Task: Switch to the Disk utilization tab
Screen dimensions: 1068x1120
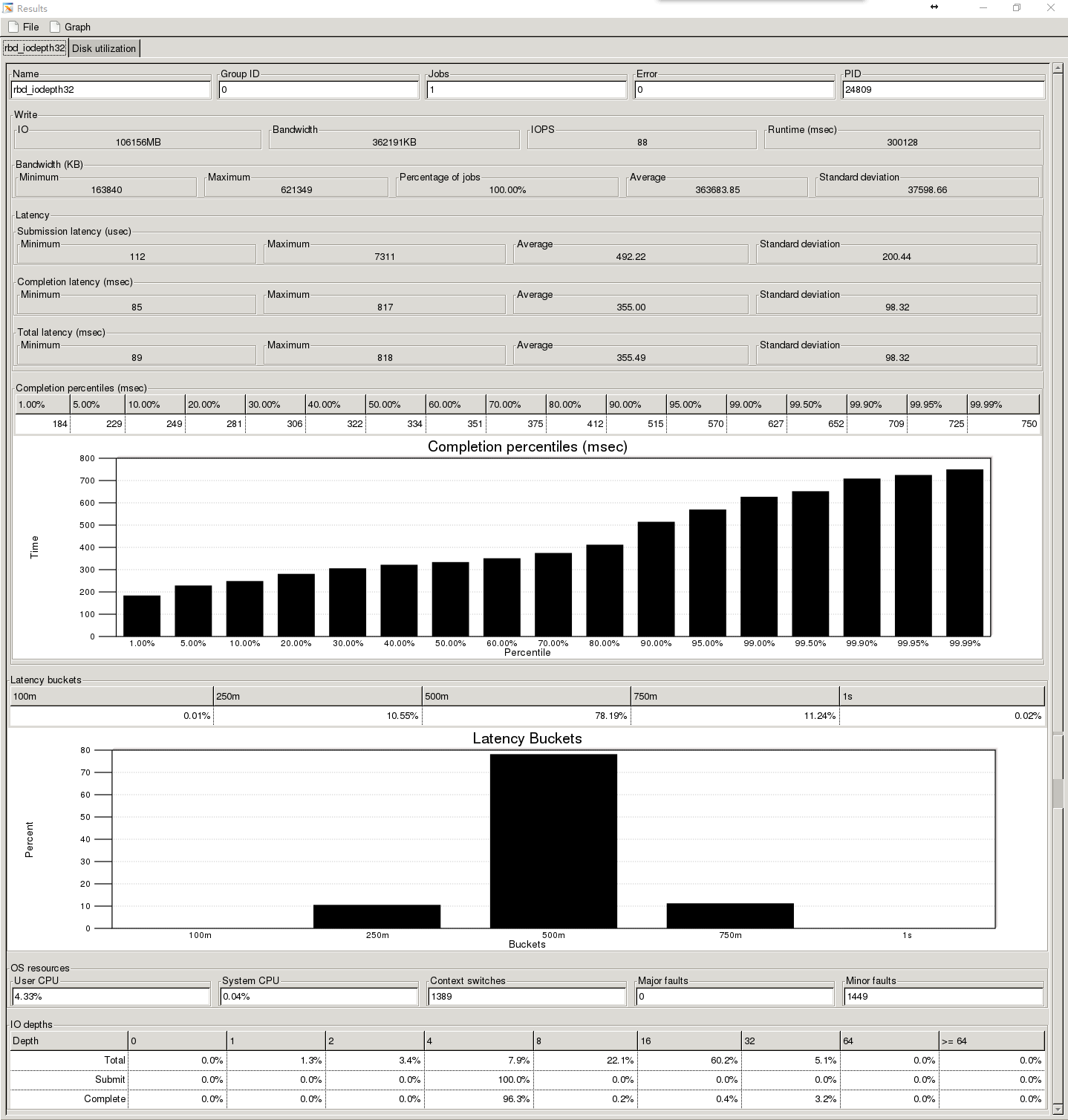Action: point(104,49)
